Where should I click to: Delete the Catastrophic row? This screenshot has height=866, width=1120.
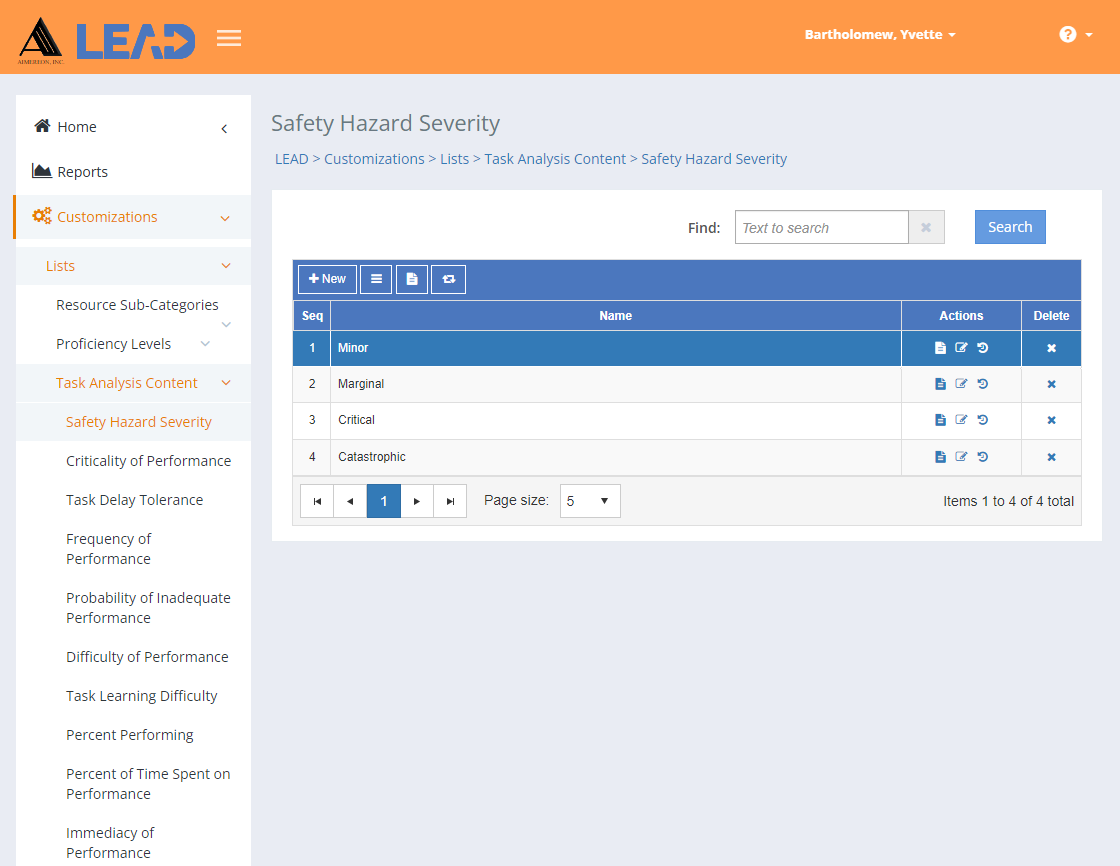coord(1051,457)
